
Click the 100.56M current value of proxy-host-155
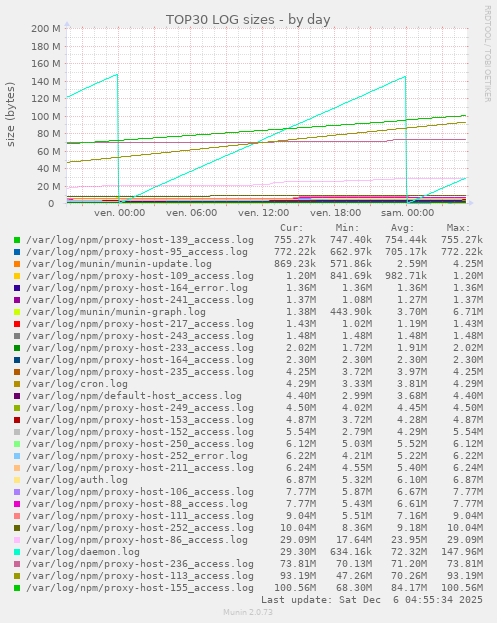295,588
